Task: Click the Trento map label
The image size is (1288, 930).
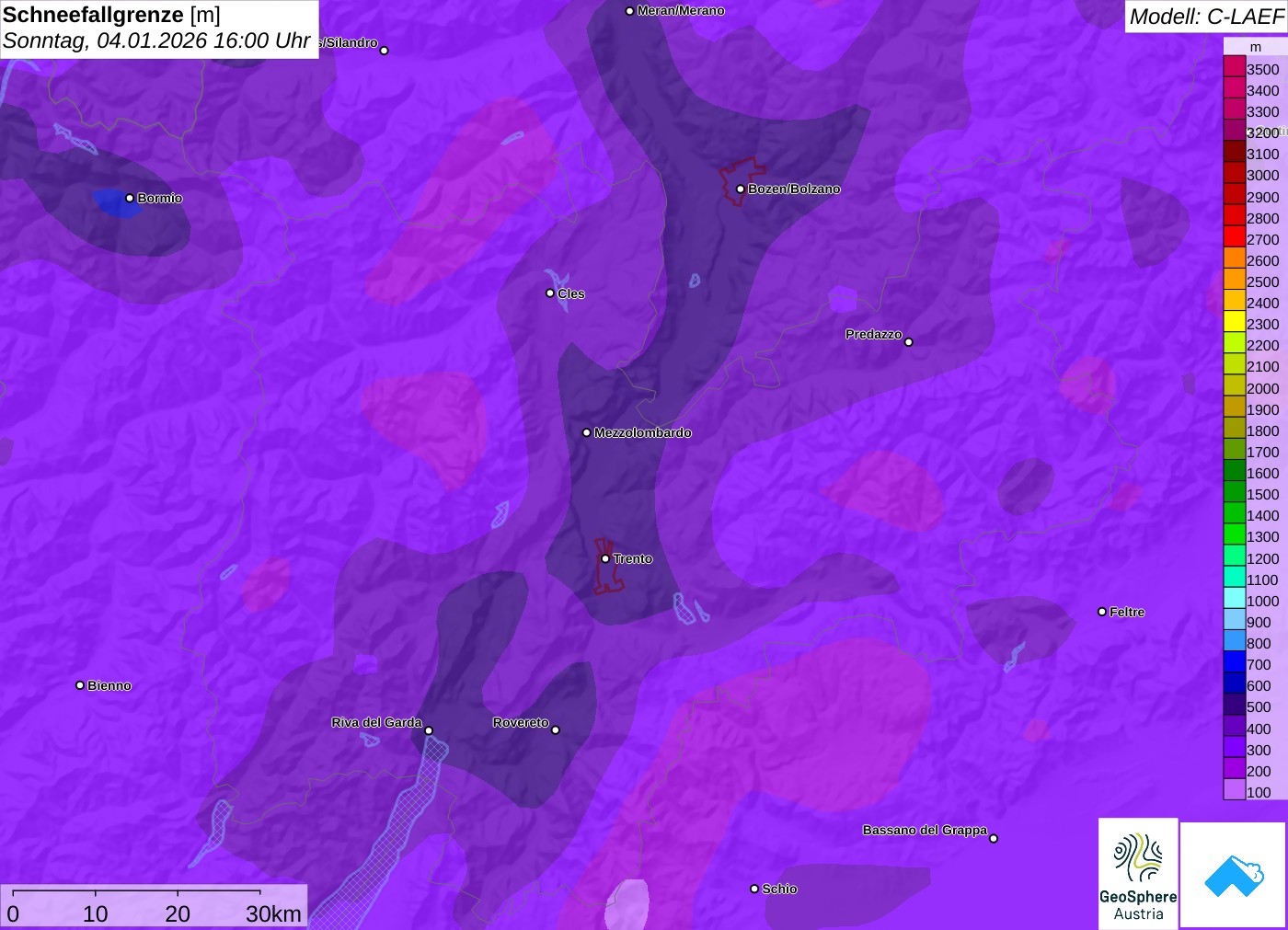Action: (633, 558)
